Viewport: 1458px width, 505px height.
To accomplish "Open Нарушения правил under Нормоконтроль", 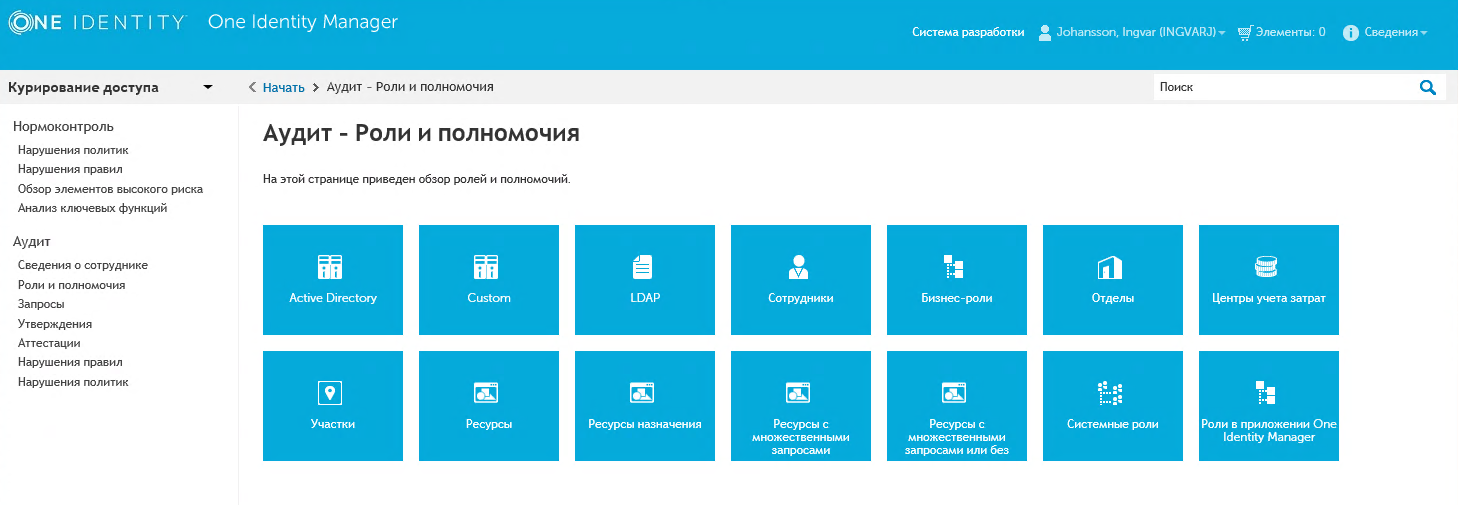I will tap(70, 169).
